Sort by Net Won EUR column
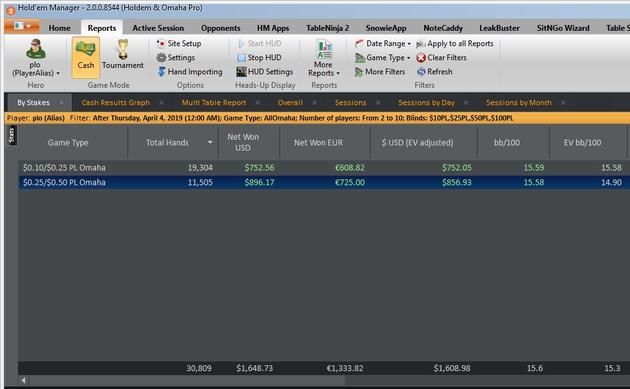The height and width of the screenshot is (389, 630). [x=325, y=143]
